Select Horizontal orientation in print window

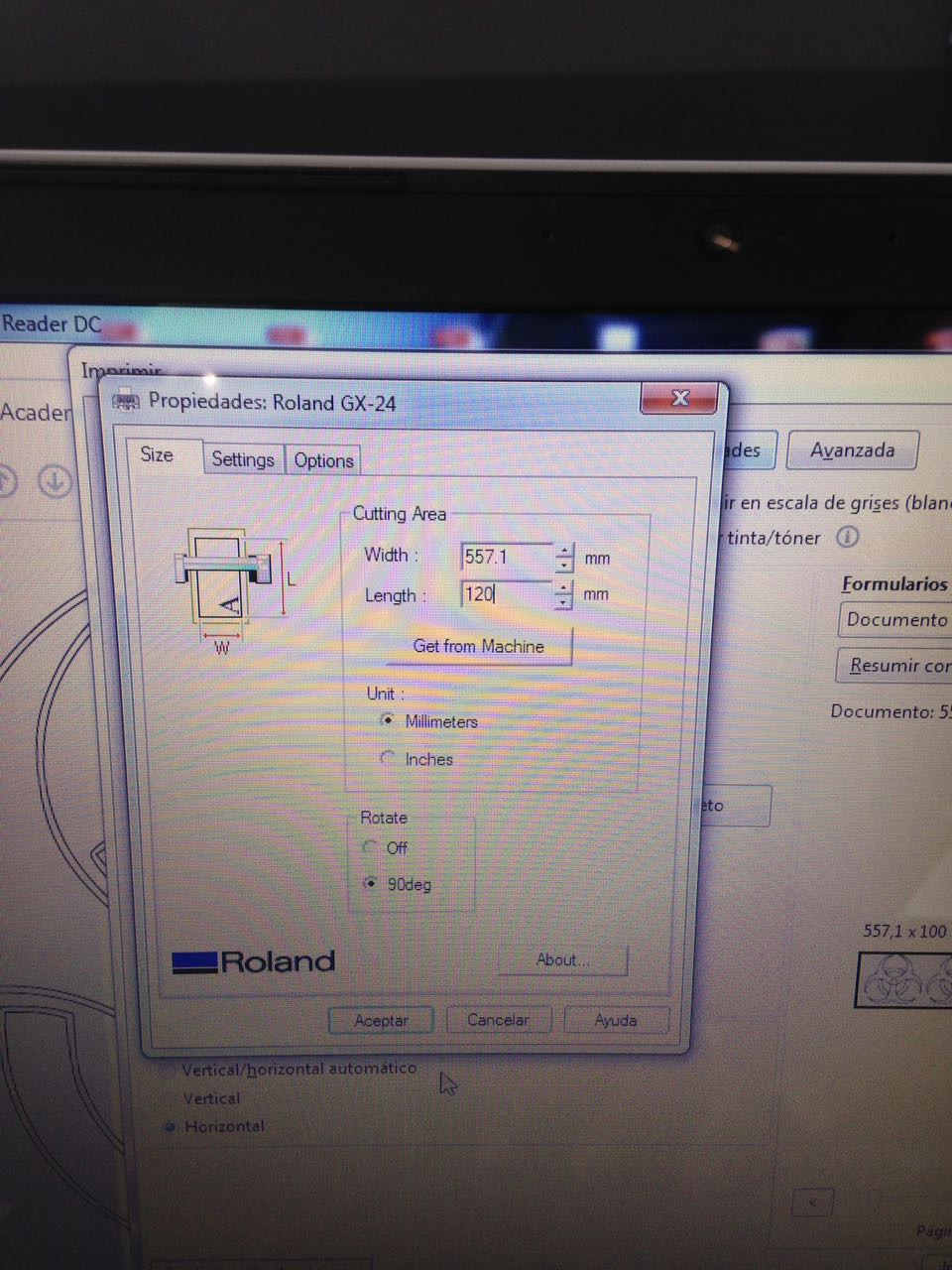tap(170, 1127)
